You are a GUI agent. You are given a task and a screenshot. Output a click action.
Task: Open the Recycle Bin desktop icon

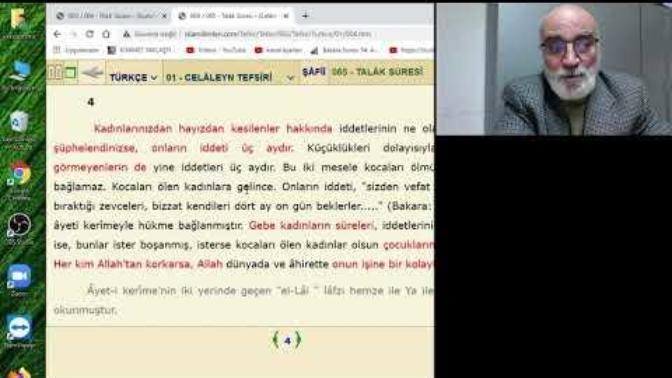[19, 123]
